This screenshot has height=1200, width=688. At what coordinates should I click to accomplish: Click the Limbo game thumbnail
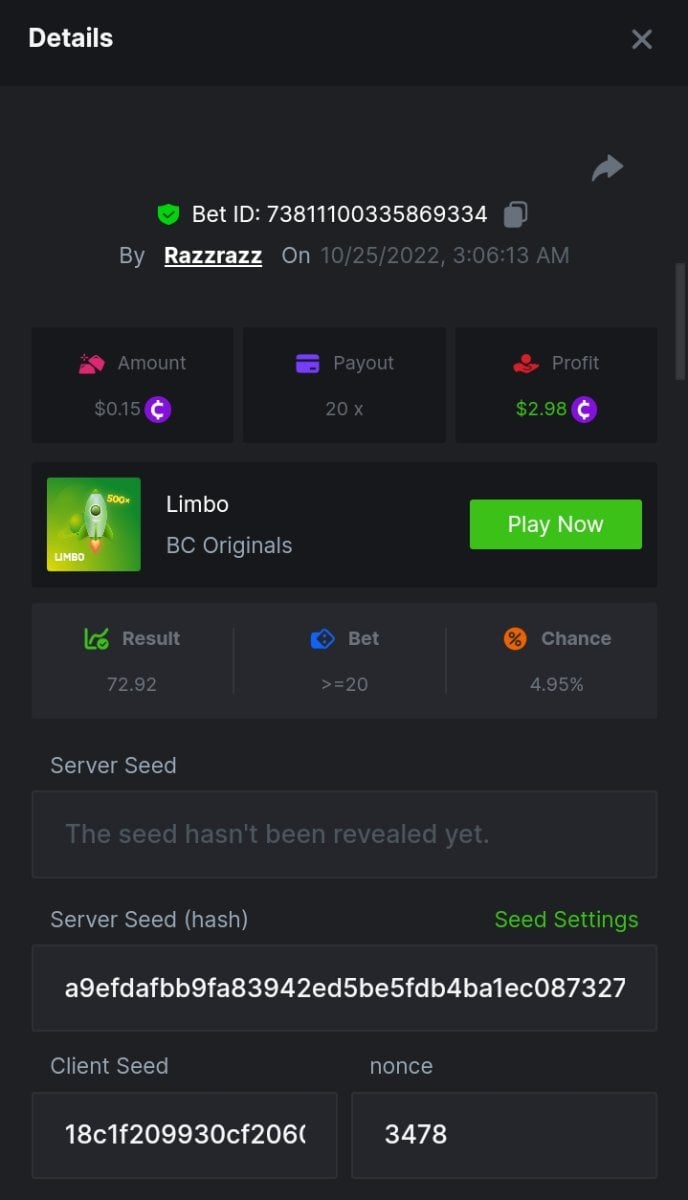point(94,524)
